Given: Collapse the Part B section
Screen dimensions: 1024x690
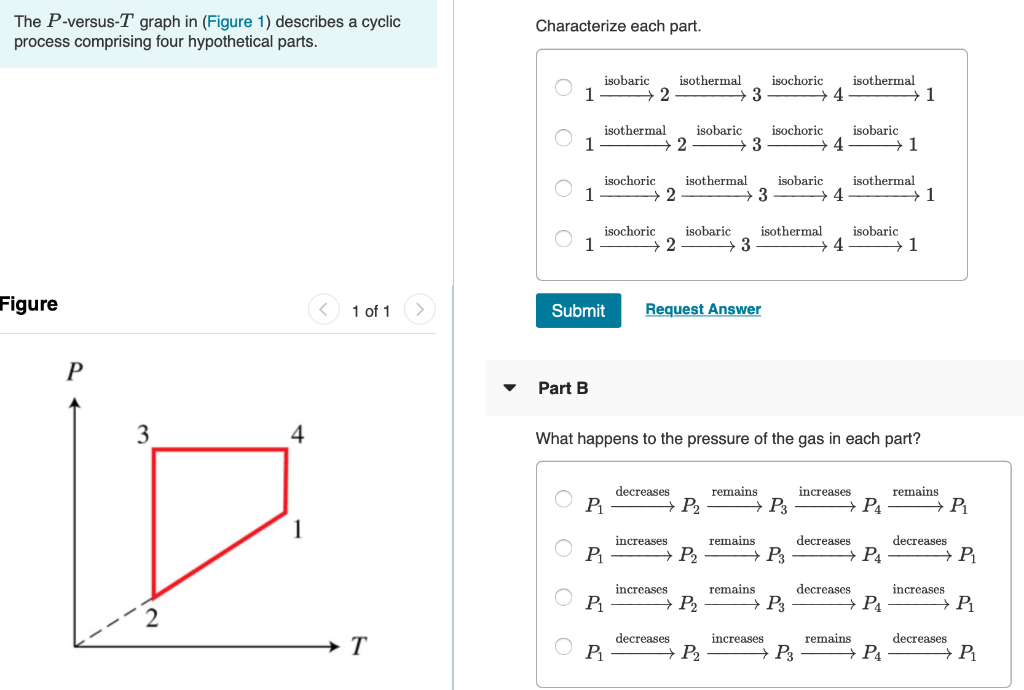Looking at the screenshot, I should (510, 388).
